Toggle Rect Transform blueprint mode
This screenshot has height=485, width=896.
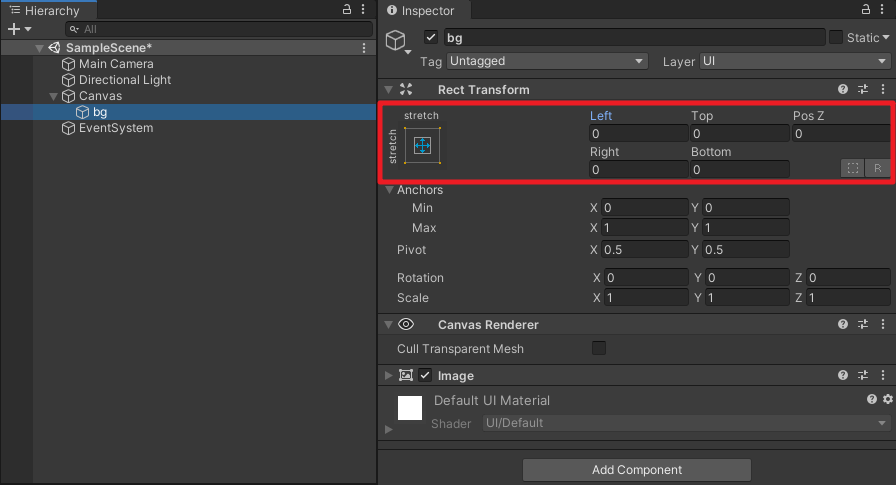[853, 168]
